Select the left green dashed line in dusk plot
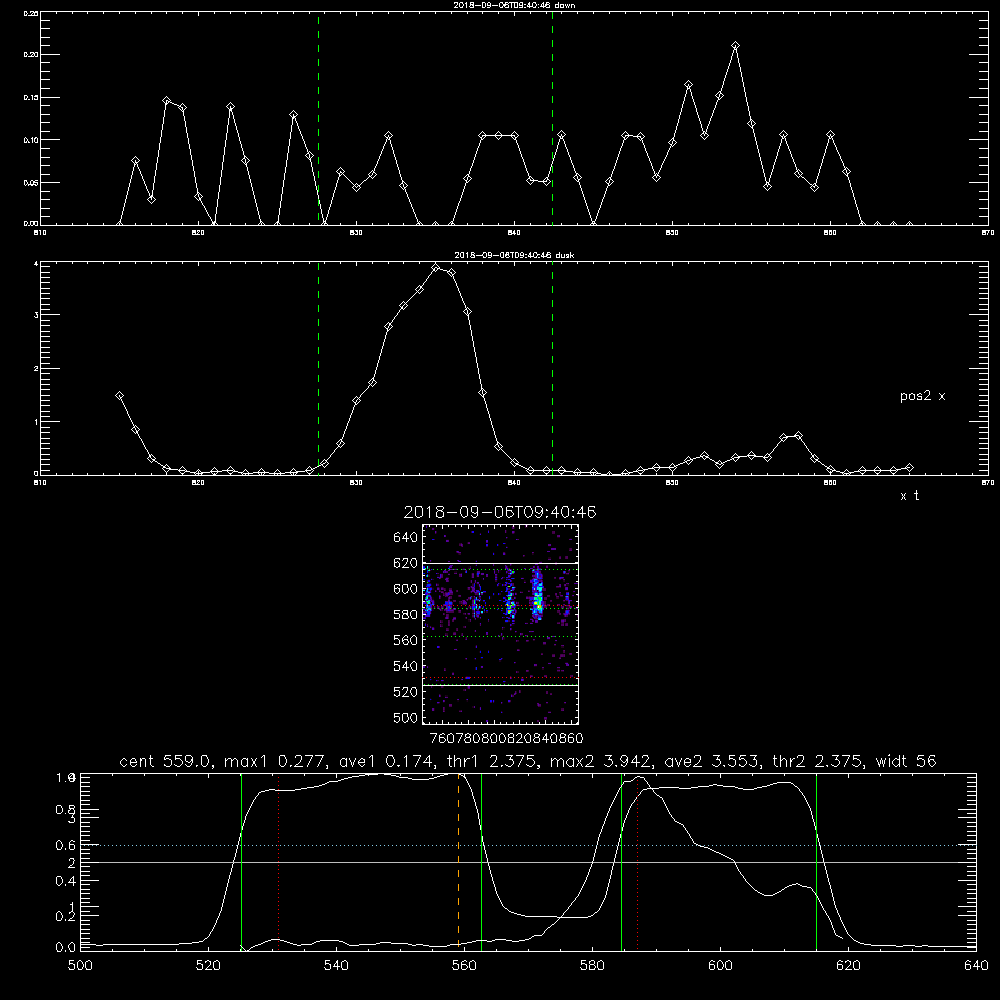 pyautogui.click(x=318, y=368)
